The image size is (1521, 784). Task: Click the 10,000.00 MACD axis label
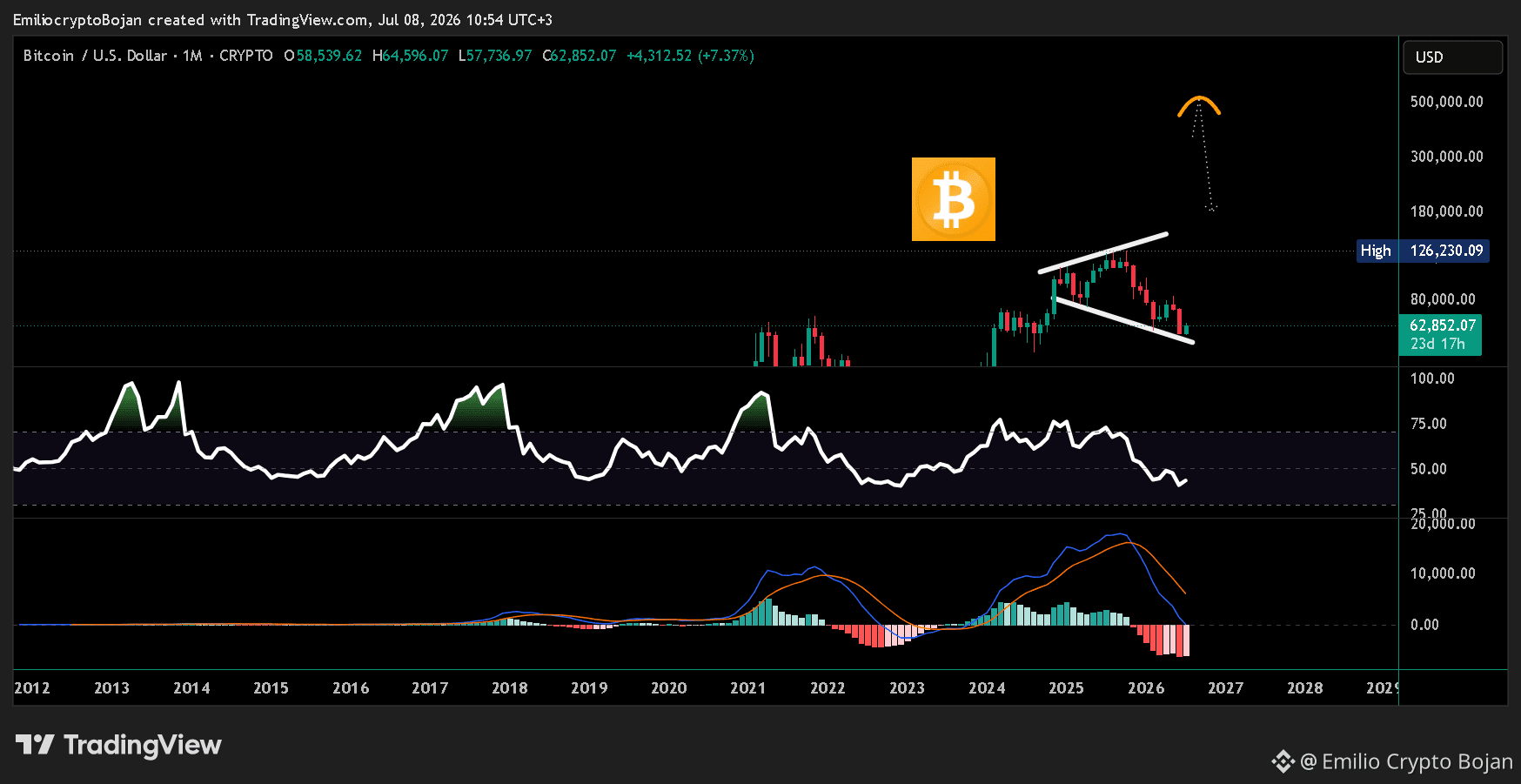click(1443, 573)
